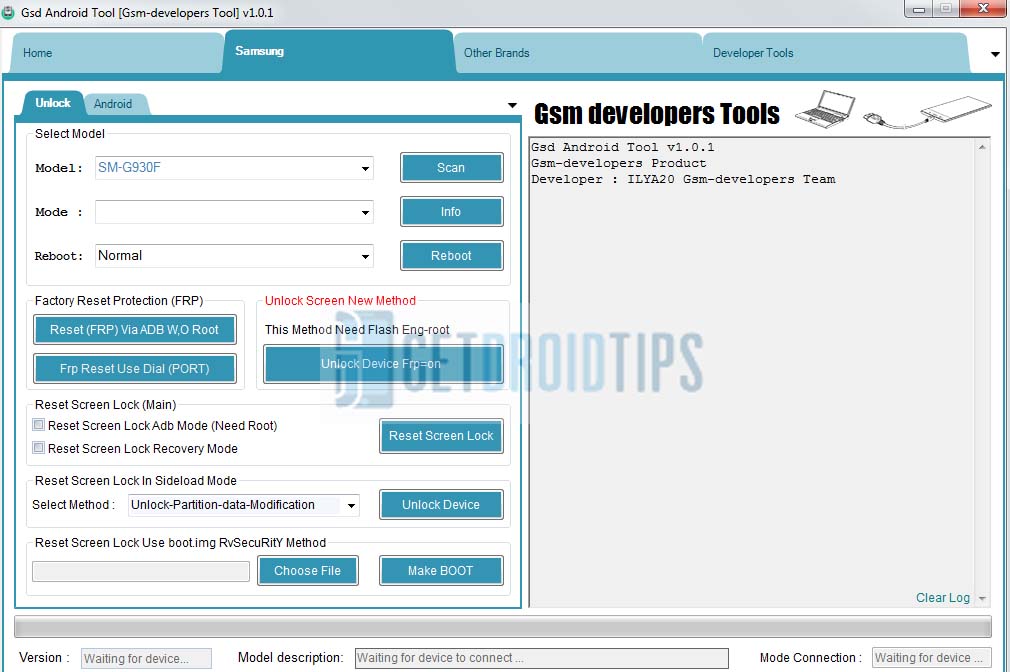The image size is (1010, 672).
Task: Click the 'Developer : ILYA20 Gsm-developers Team' log line
Action: pos(683,180)
